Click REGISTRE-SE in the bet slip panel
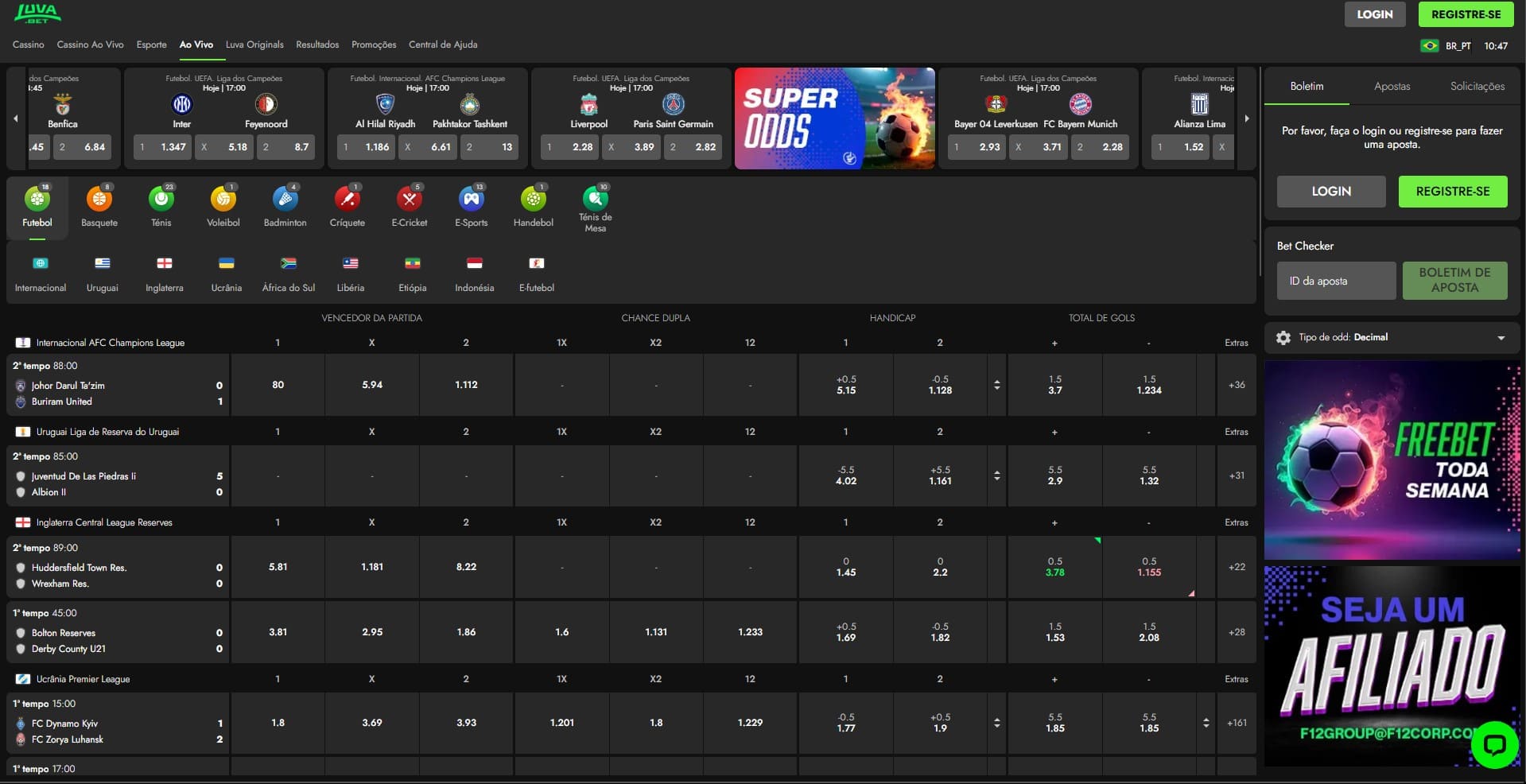Viewport: 1526px width, 784px height. coord(1453,192)
